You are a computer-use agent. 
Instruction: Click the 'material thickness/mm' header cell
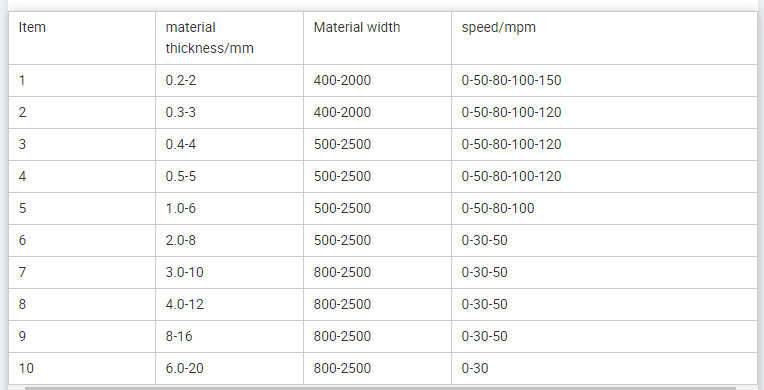[x=229, y=38]
